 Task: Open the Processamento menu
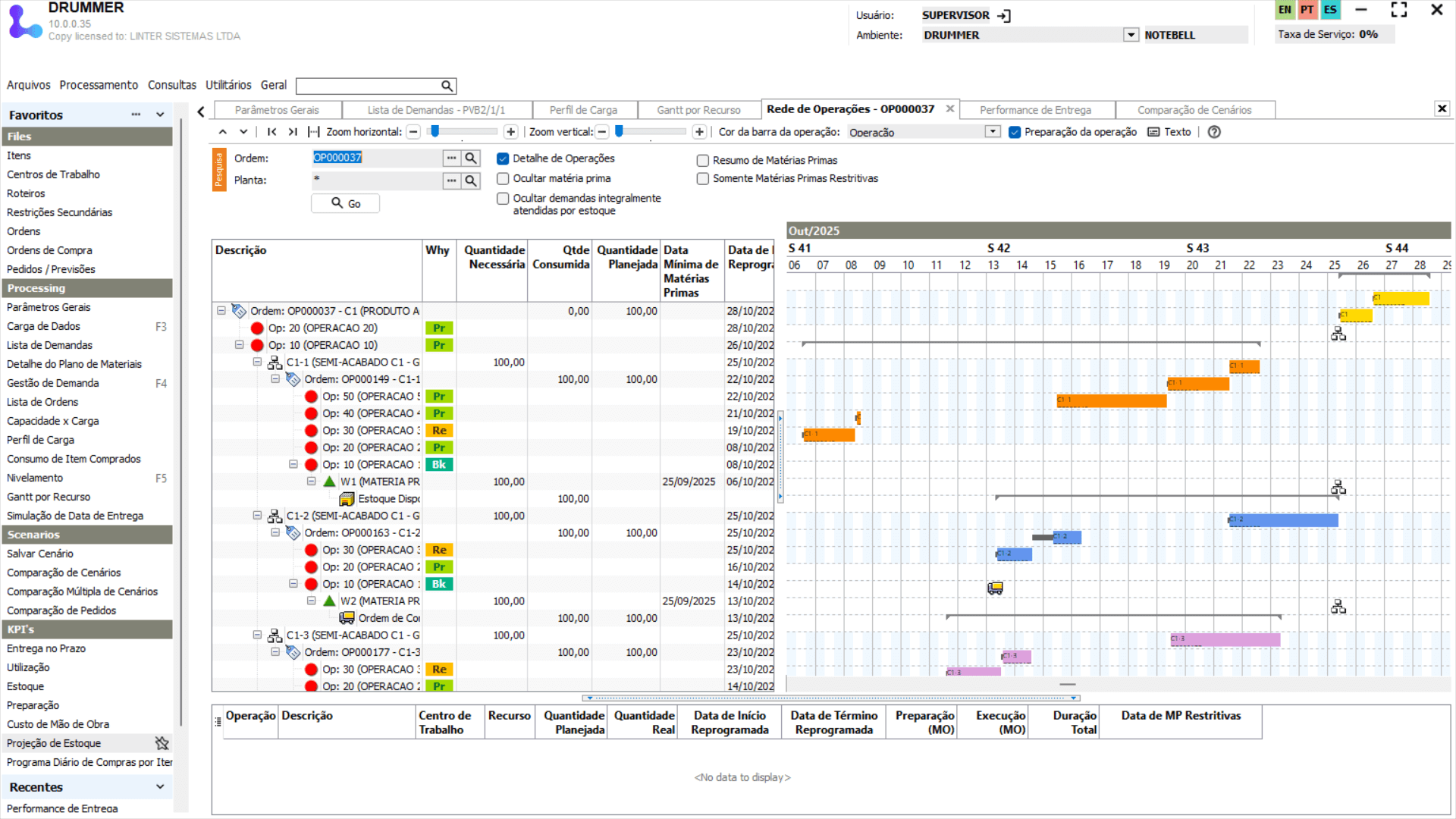coord(99,85)
